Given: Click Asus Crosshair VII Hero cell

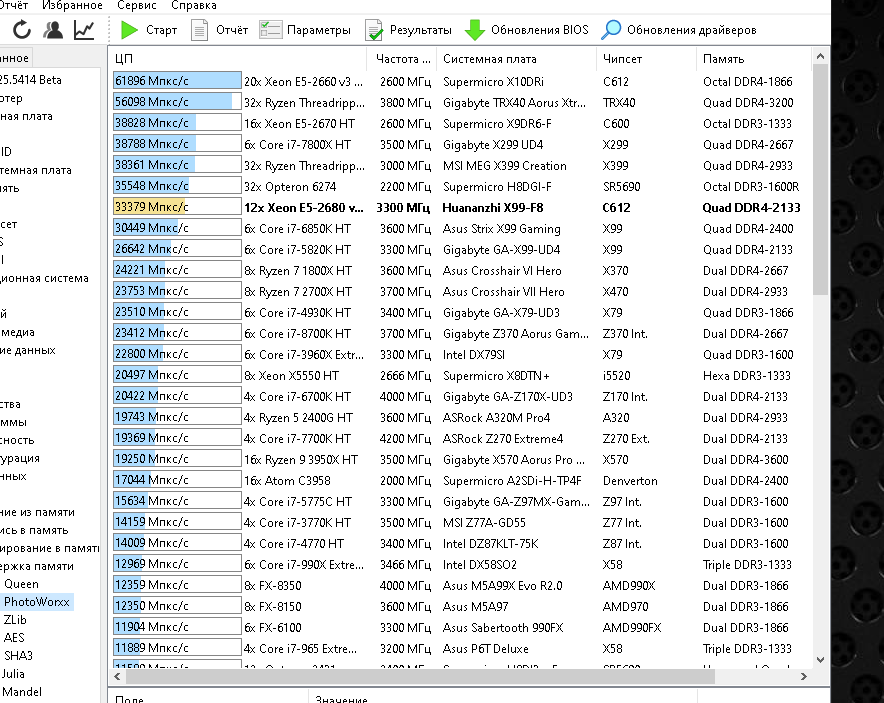Looking at the screenshot, I should [x=503, y=291].
